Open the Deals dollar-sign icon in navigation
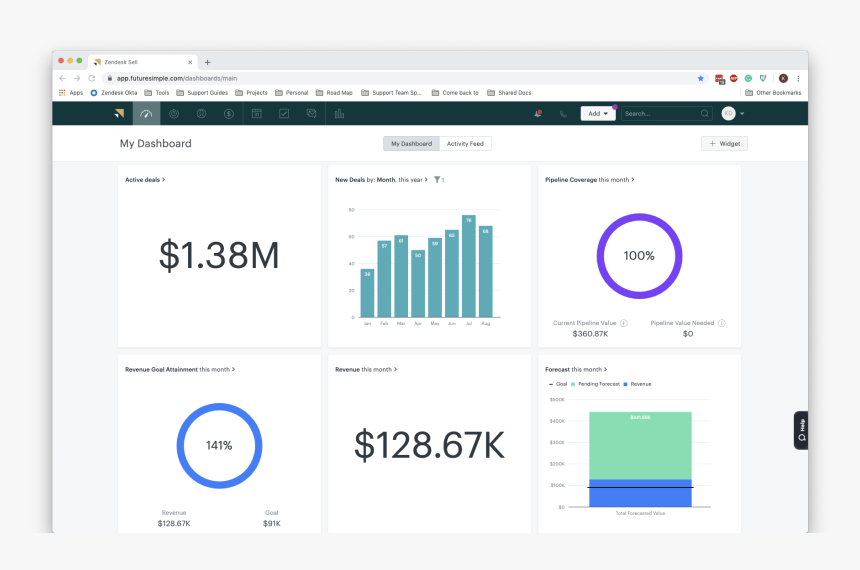The height and width of the screenshot is (570, 860). click(229, 114)
